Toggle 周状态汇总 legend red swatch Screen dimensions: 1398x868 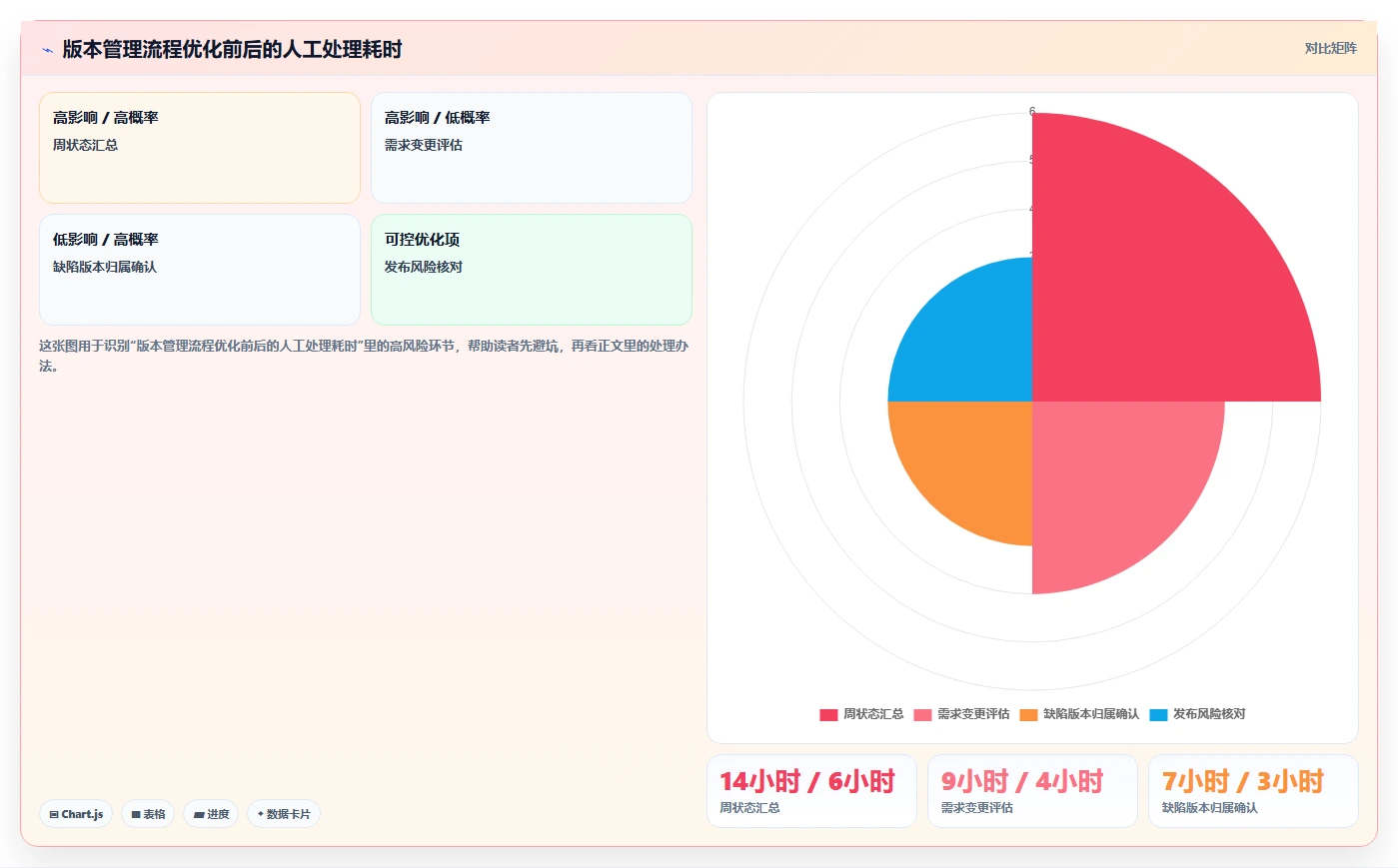pos(828,714)
